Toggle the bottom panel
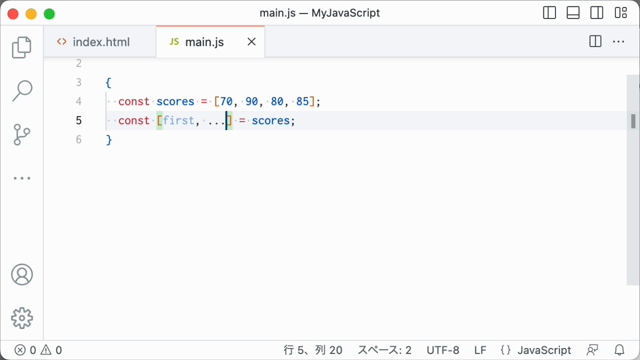The image size is (640, 360). [x=573, y=13]
